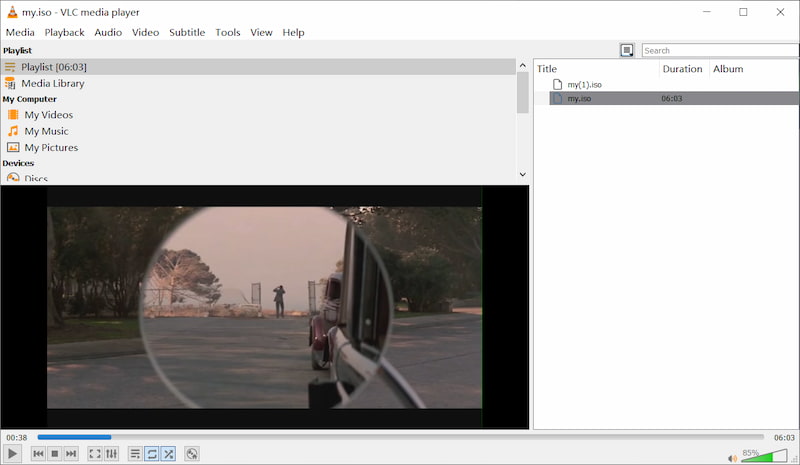Screen dimensions: 800x465
Task: Toggle fullscreen video mode
Action: click(95, 454)
